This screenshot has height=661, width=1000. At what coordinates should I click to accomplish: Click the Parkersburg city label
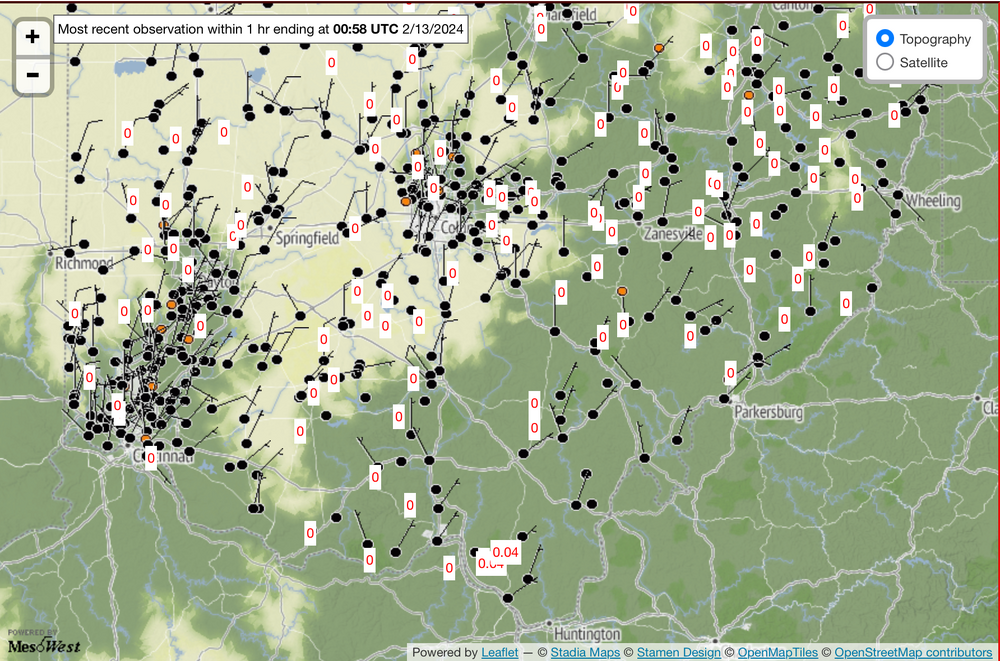tap(768, 412)
